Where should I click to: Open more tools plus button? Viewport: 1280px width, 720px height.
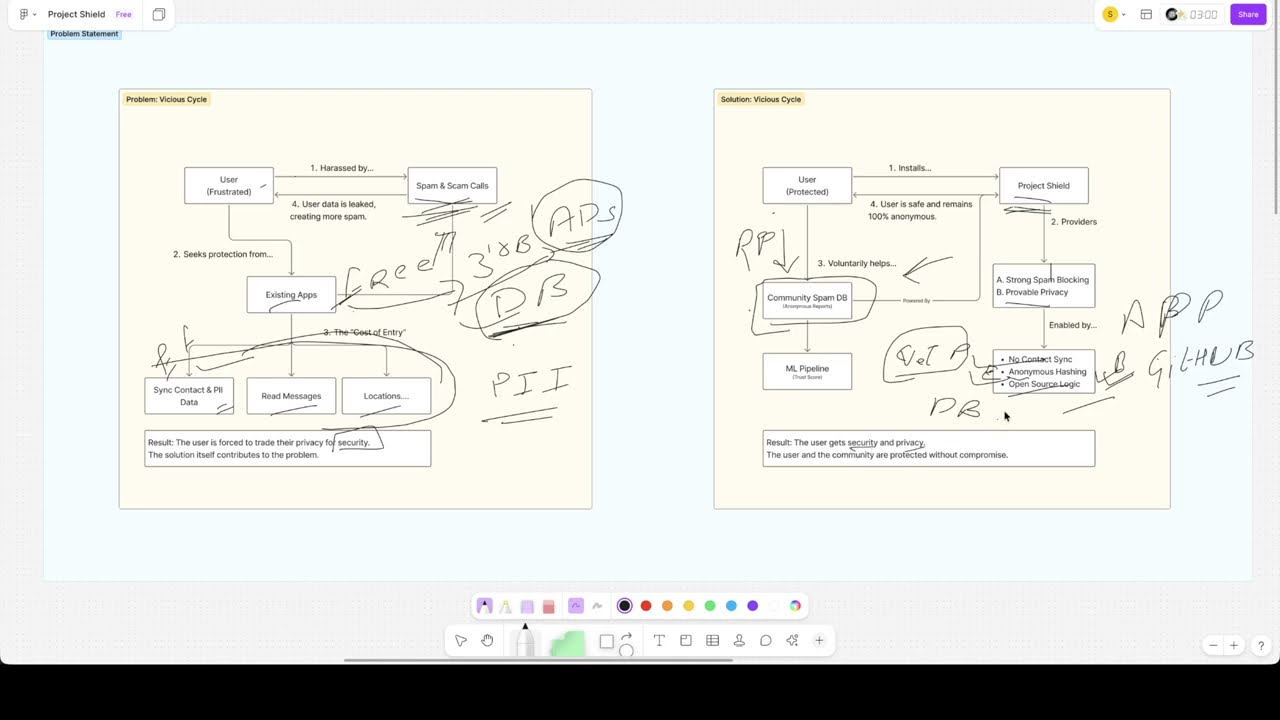click(x=819, y=641)
